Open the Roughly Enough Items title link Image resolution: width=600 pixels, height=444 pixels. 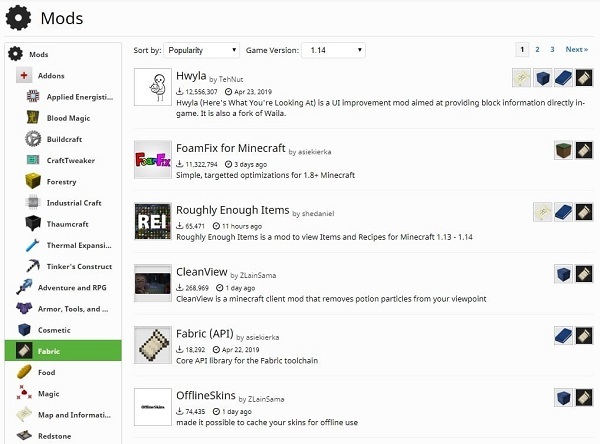pyautogui.click(x=233, y=210)
